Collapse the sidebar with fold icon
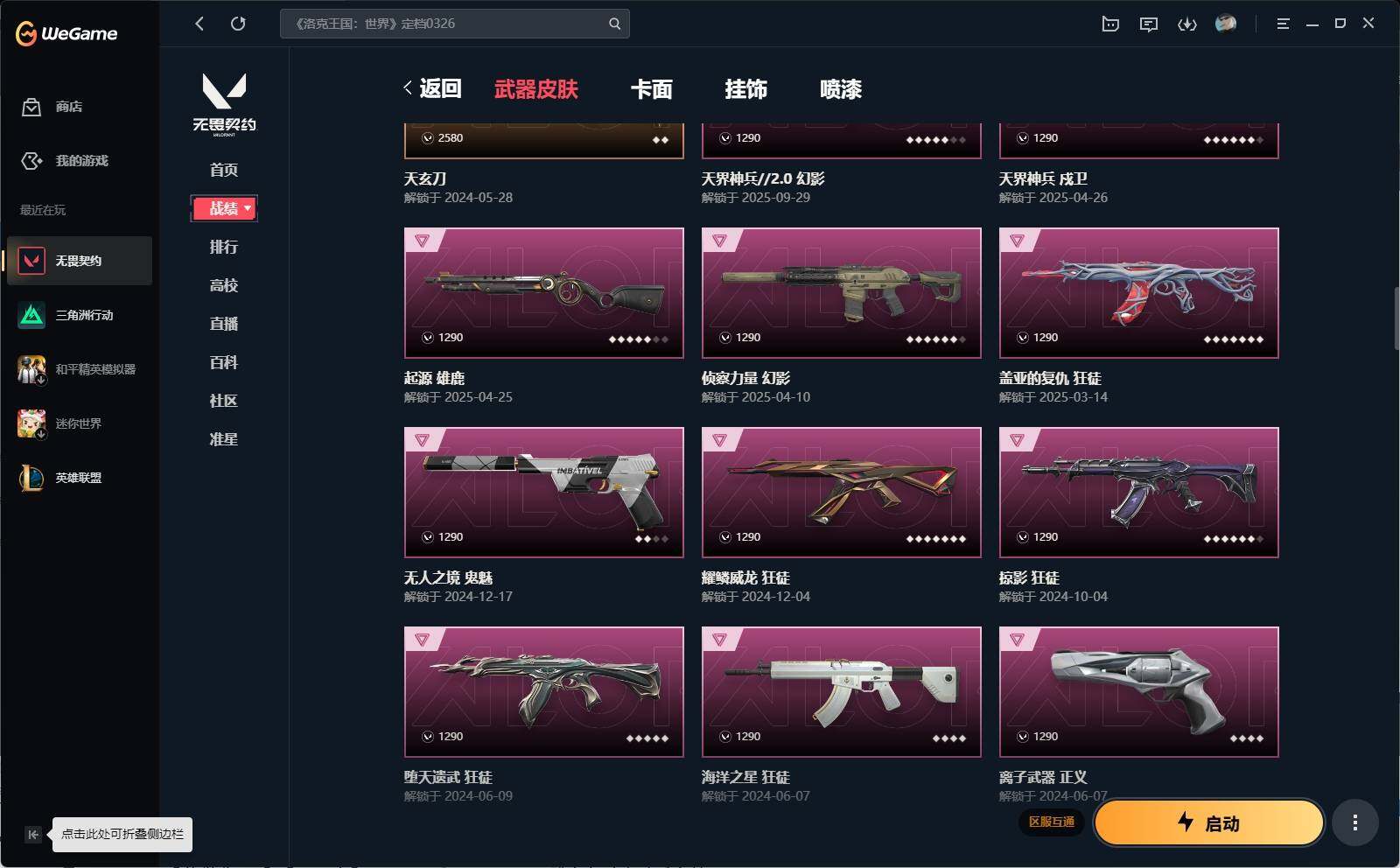The width and height of the screenshot is (1400, 868). [32, 835]
